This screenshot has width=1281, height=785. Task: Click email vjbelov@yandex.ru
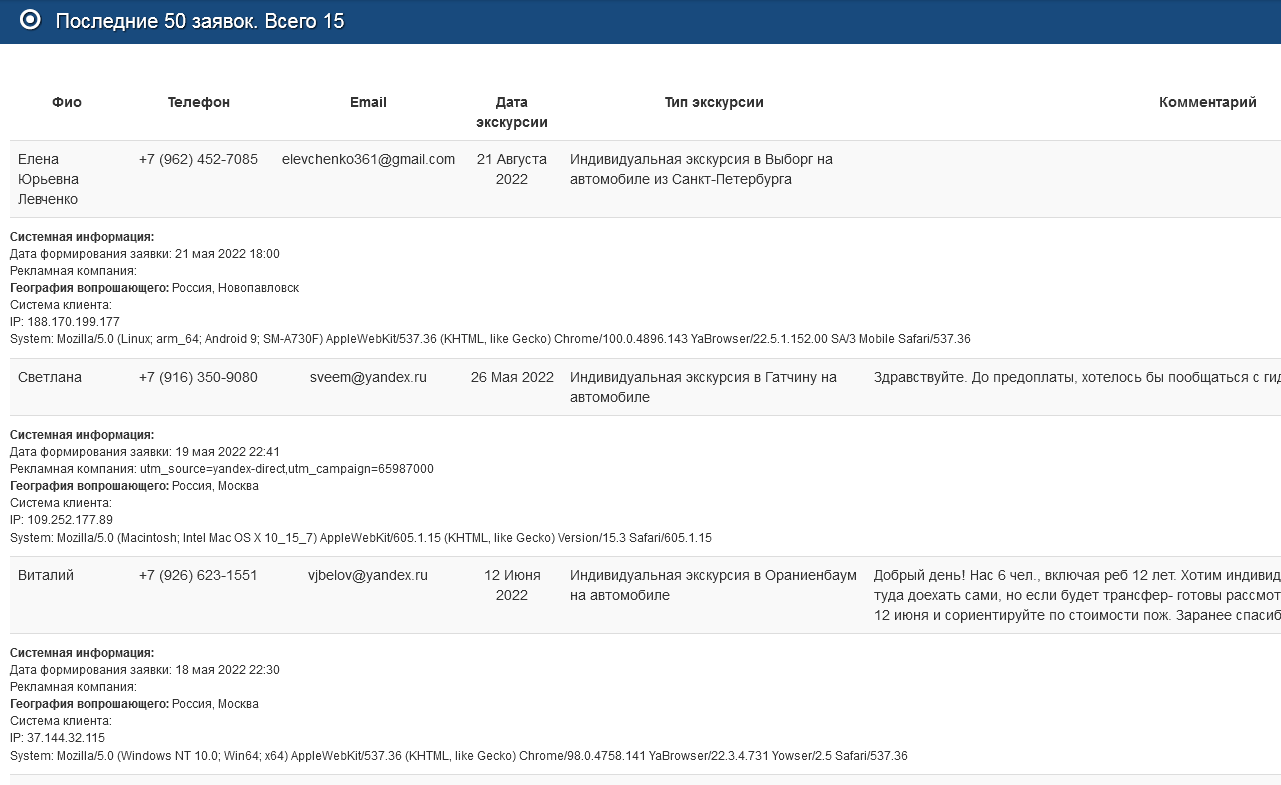[x=368, y=575]
